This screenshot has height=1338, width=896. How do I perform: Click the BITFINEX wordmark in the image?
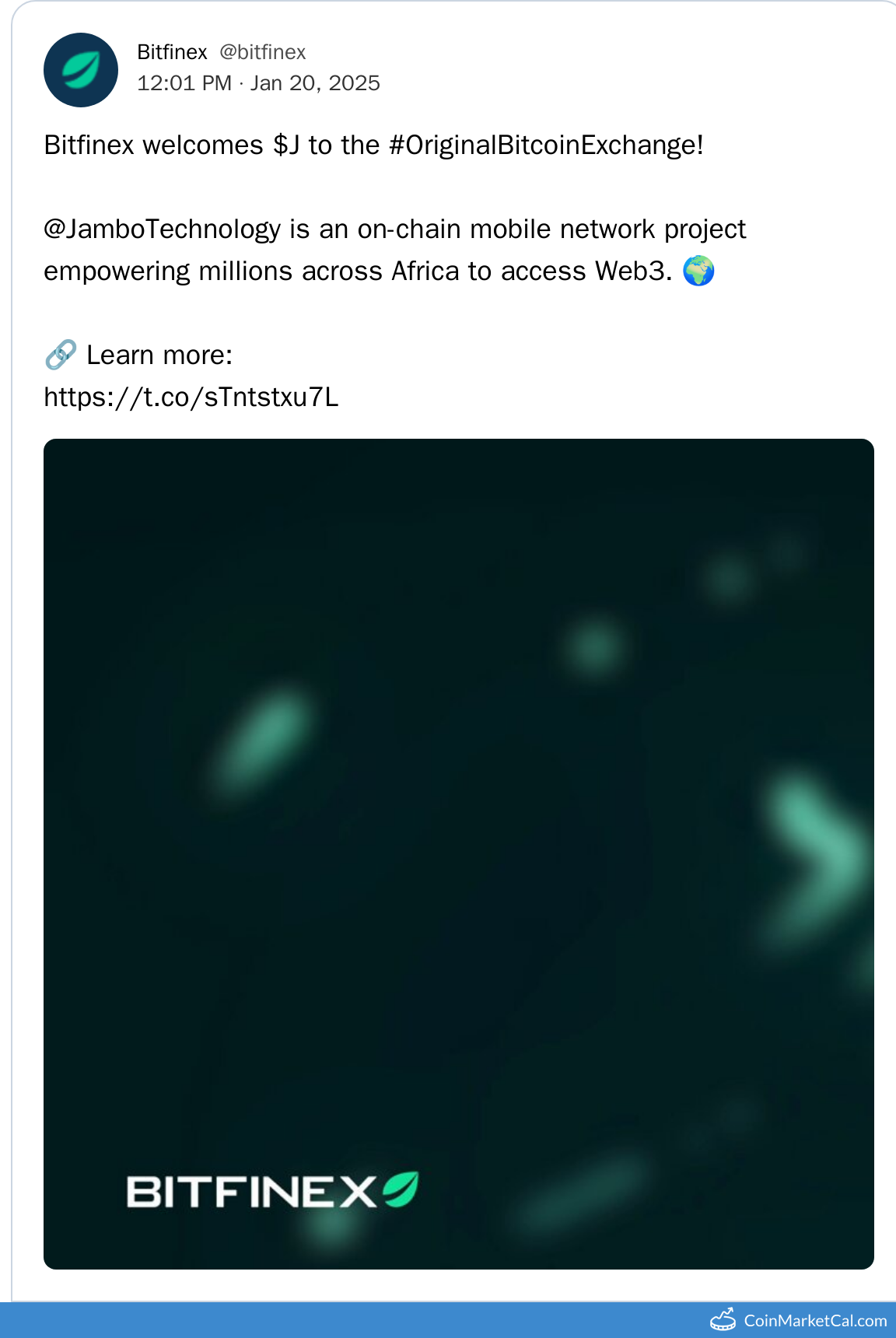point(251,1192)
